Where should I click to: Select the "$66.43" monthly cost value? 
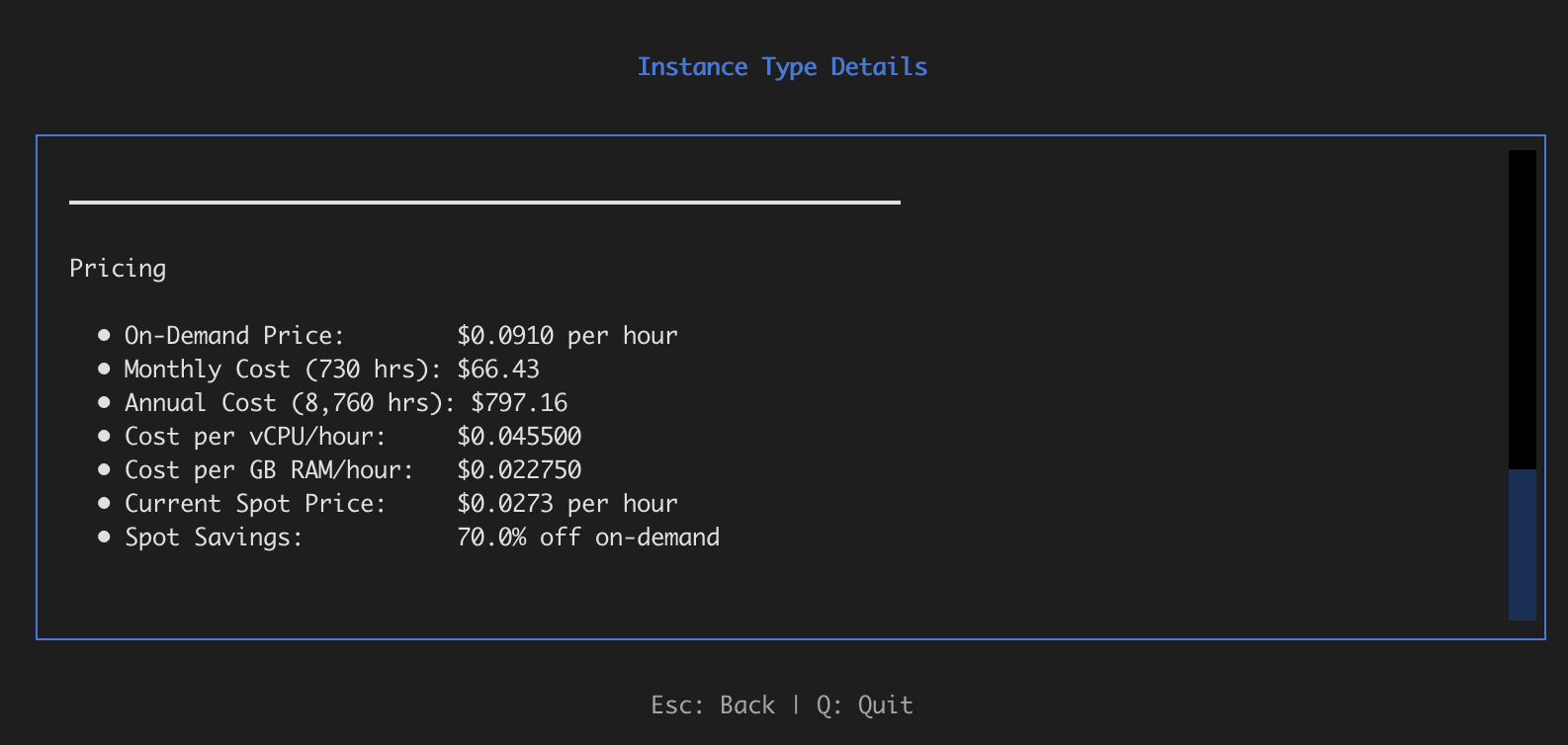click(x=498, y=370)
